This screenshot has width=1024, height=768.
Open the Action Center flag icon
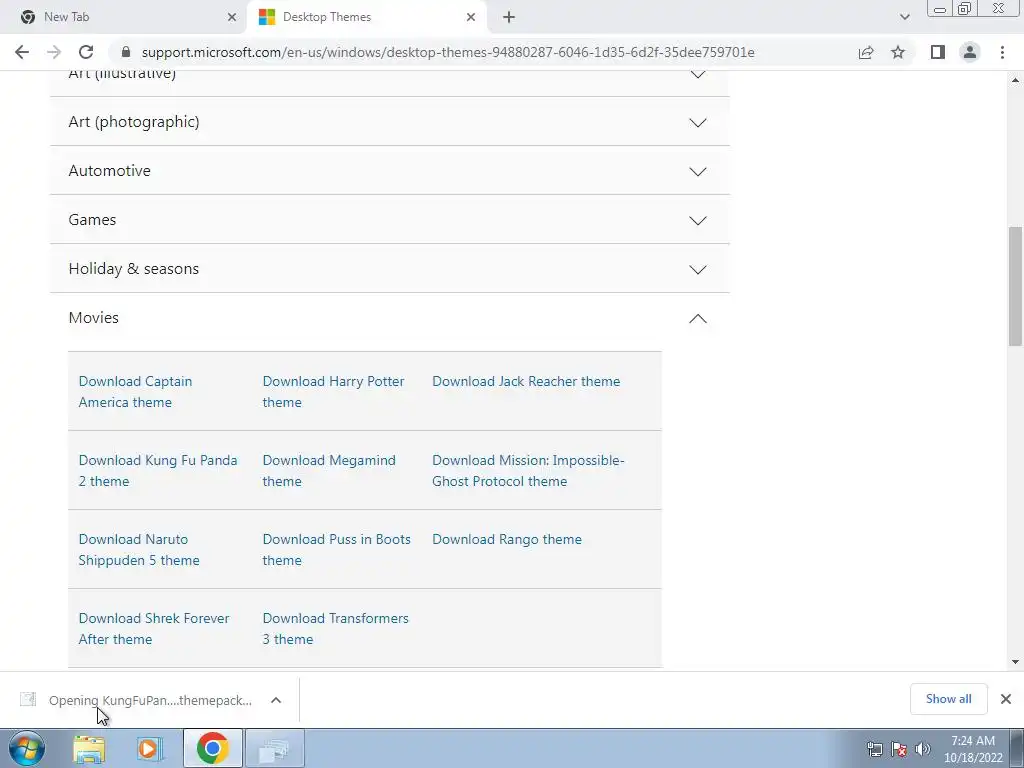[899, 748]
